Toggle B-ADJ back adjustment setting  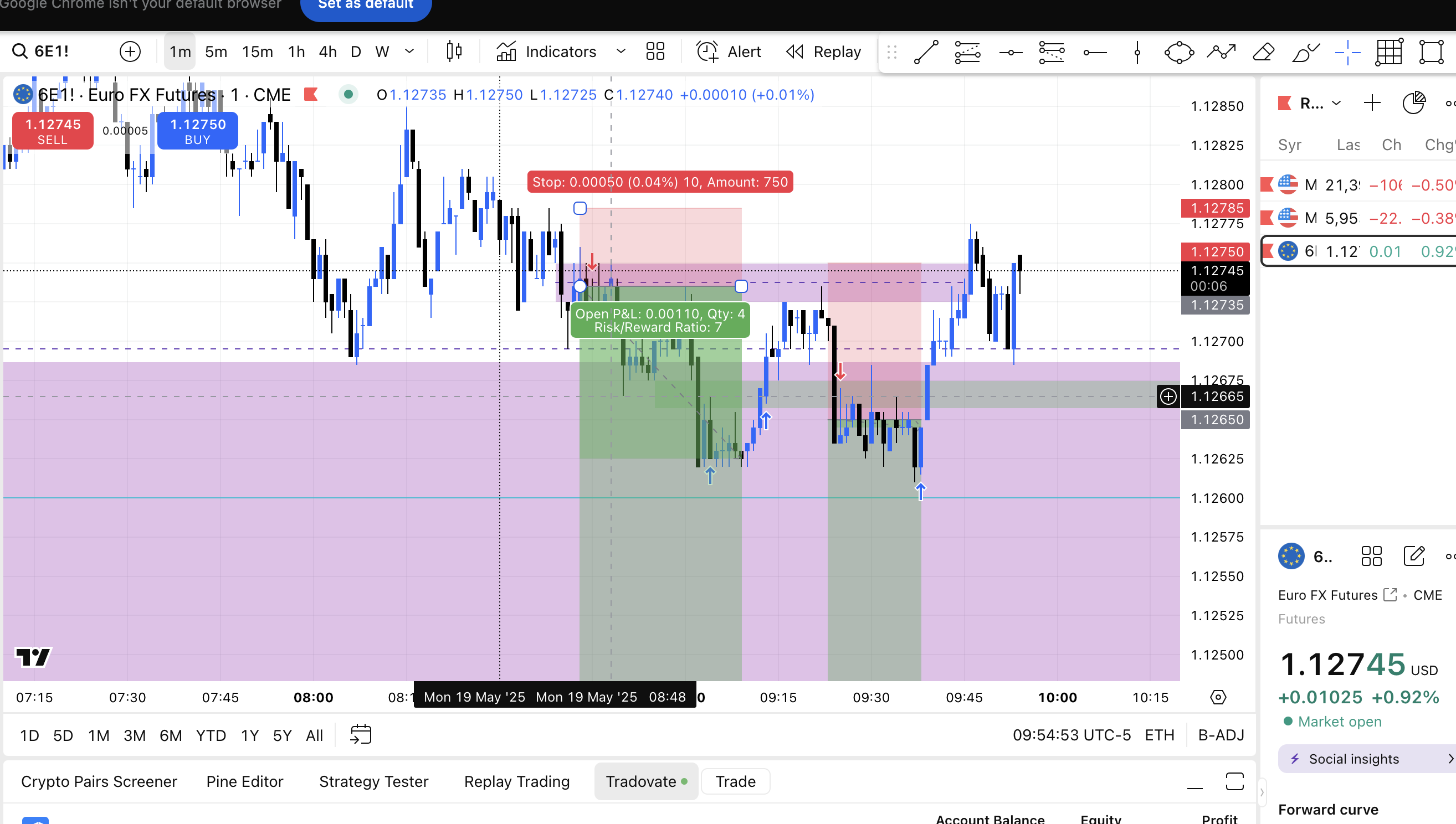pyautogui.click(x=1221, y=735)
